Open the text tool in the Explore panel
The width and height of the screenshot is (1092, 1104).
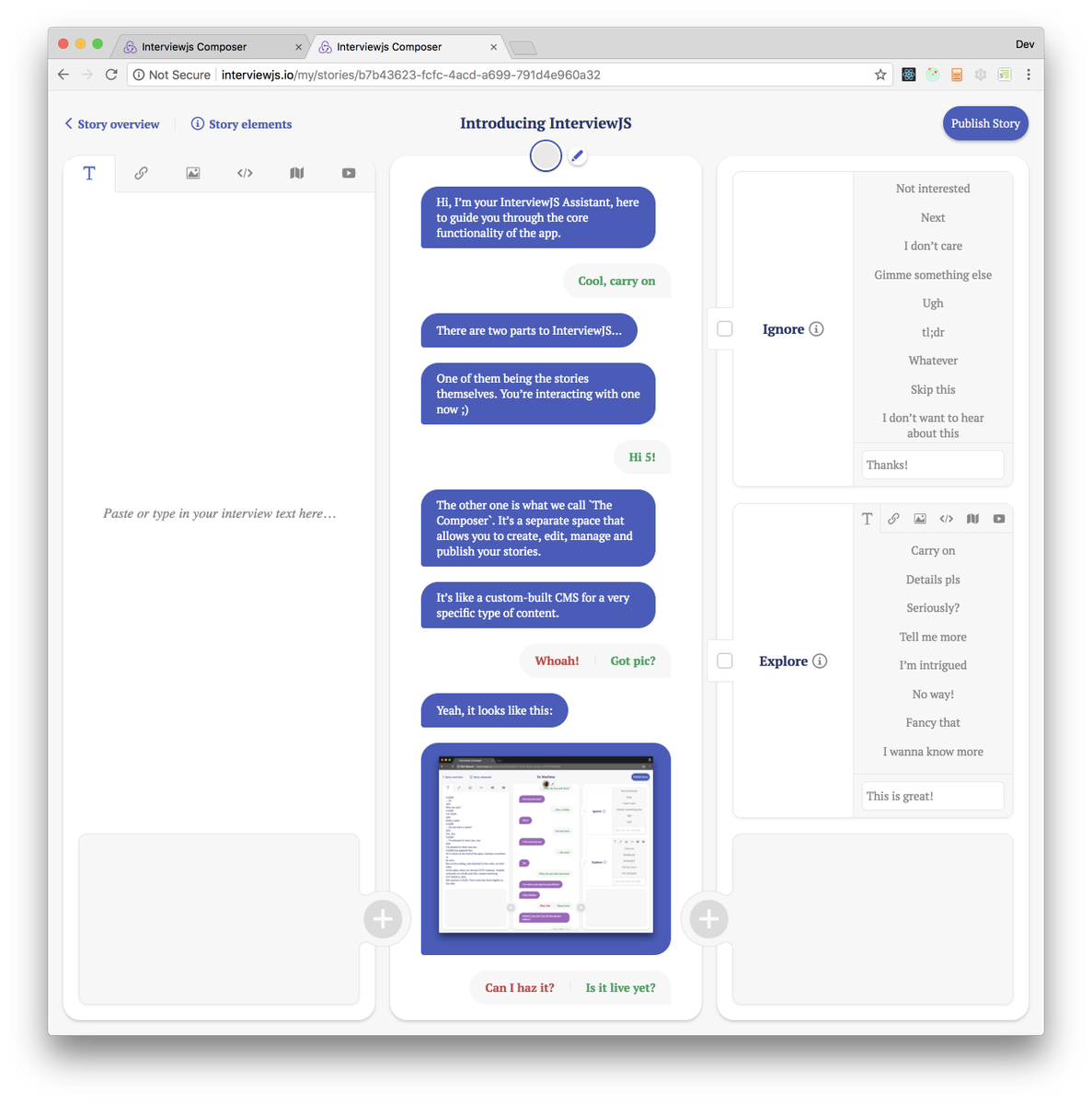coord(866,518)
